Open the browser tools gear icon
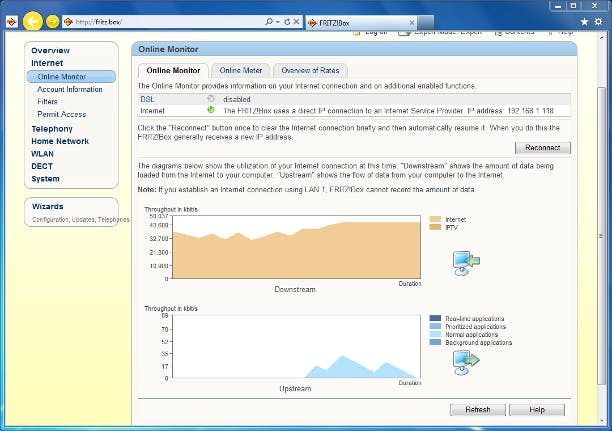This screenshot has width=612, height=431. (x=598, y=22)
